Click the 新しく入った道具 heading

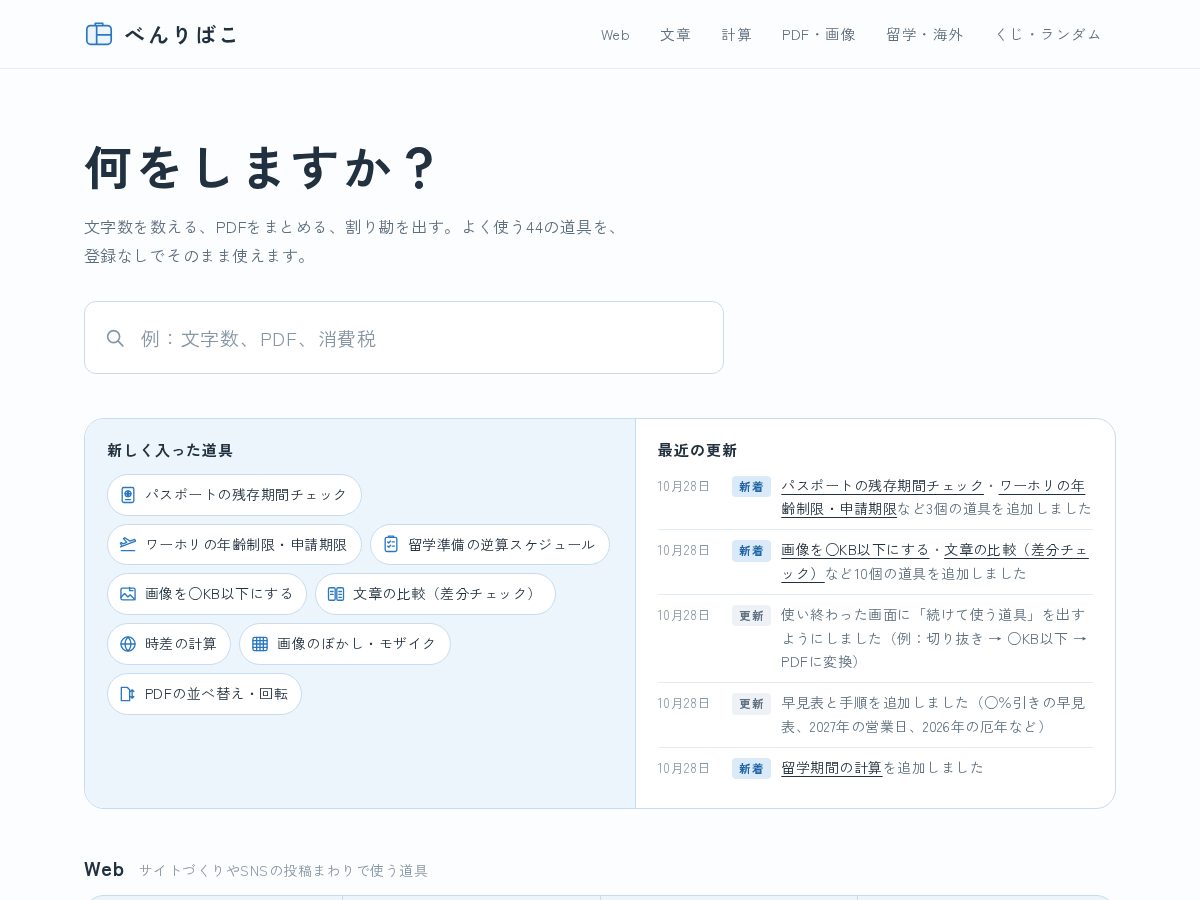click(x=170, y=450)
